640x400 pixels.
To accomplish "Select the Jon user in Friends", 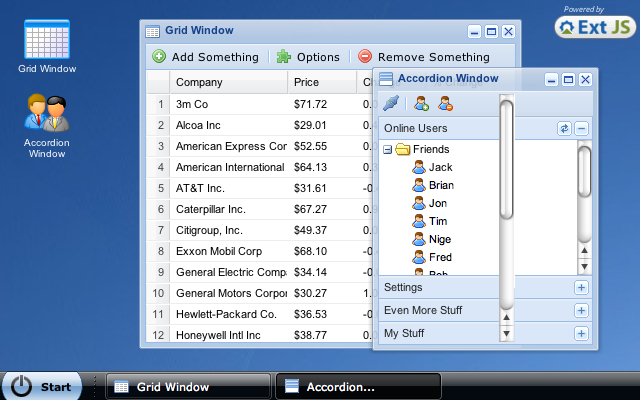I will (438, 203).
